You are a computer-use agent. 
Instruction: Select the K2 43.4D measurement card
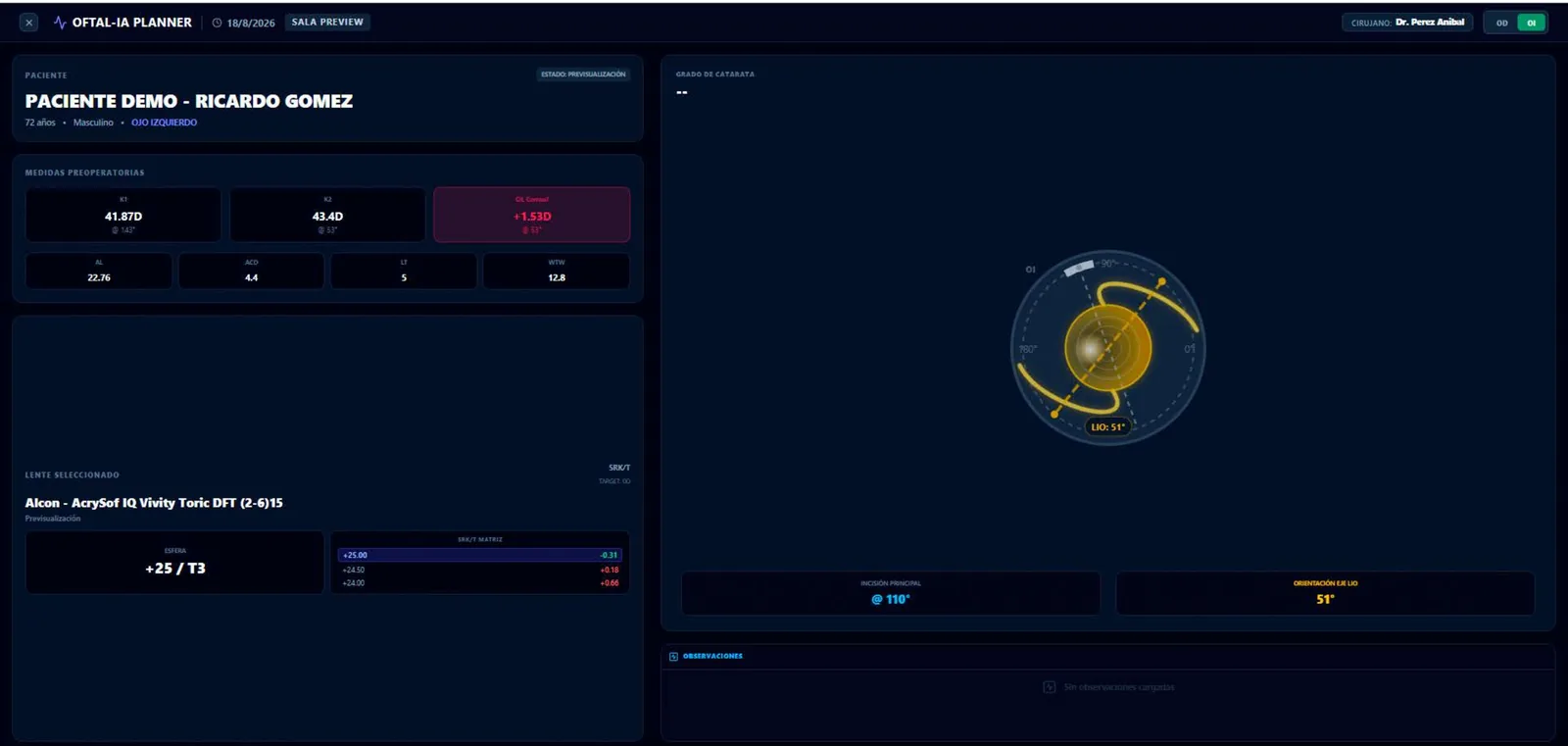[x=327, y=215]
